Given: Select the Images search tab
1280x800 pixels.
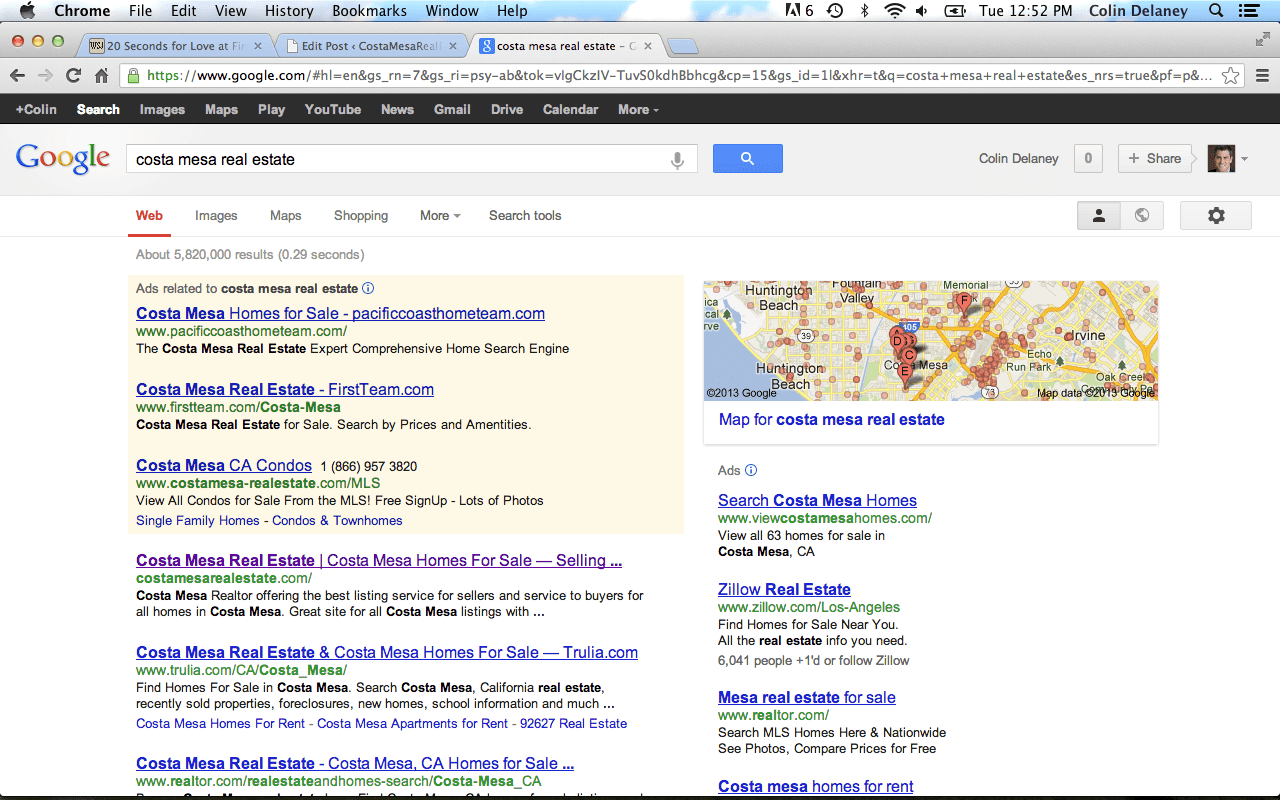Looking at the screenshot, I should 216,215.
